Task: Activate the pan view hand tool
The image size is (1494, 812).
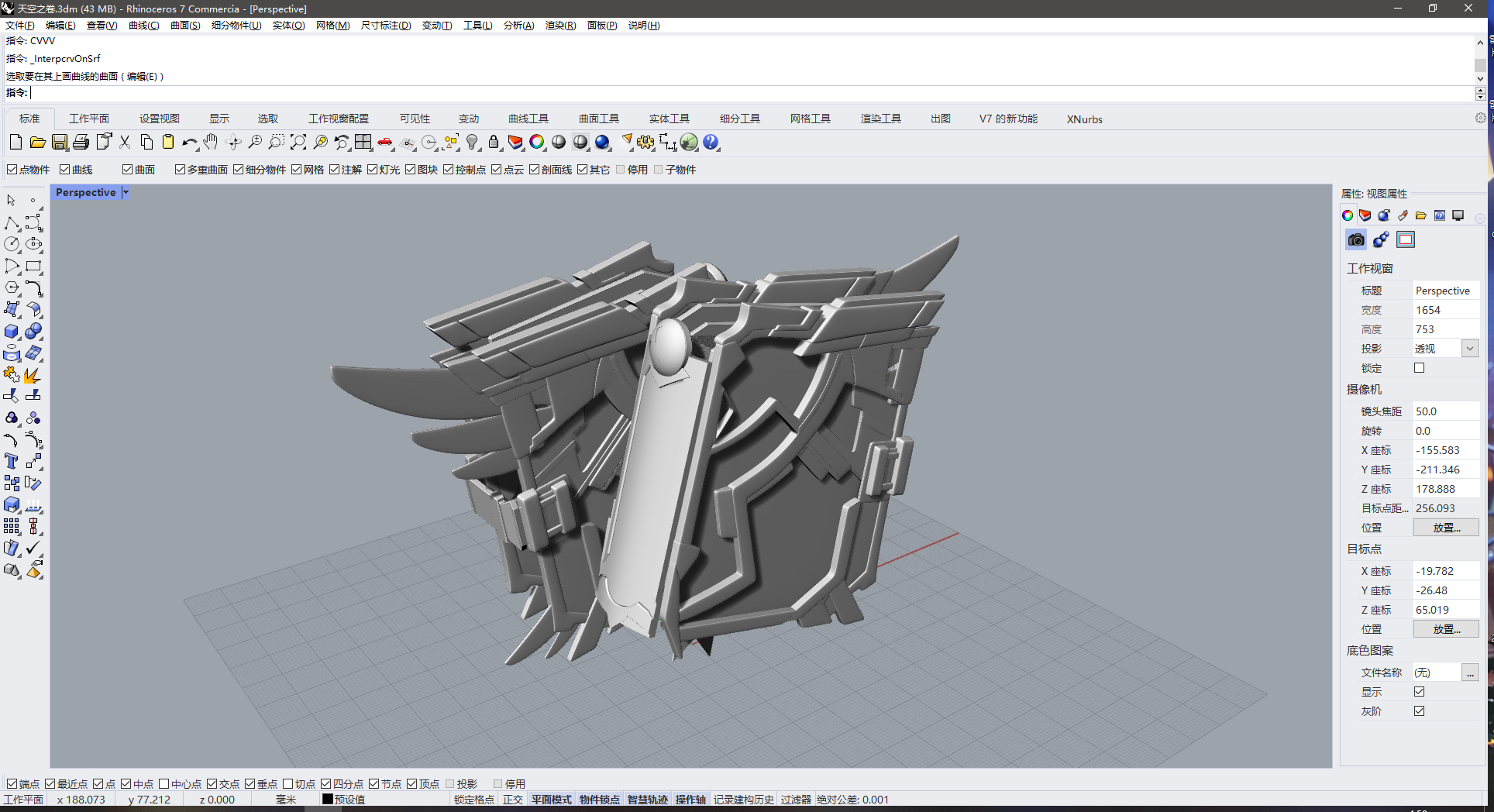Action: click(x=211, y=143)
